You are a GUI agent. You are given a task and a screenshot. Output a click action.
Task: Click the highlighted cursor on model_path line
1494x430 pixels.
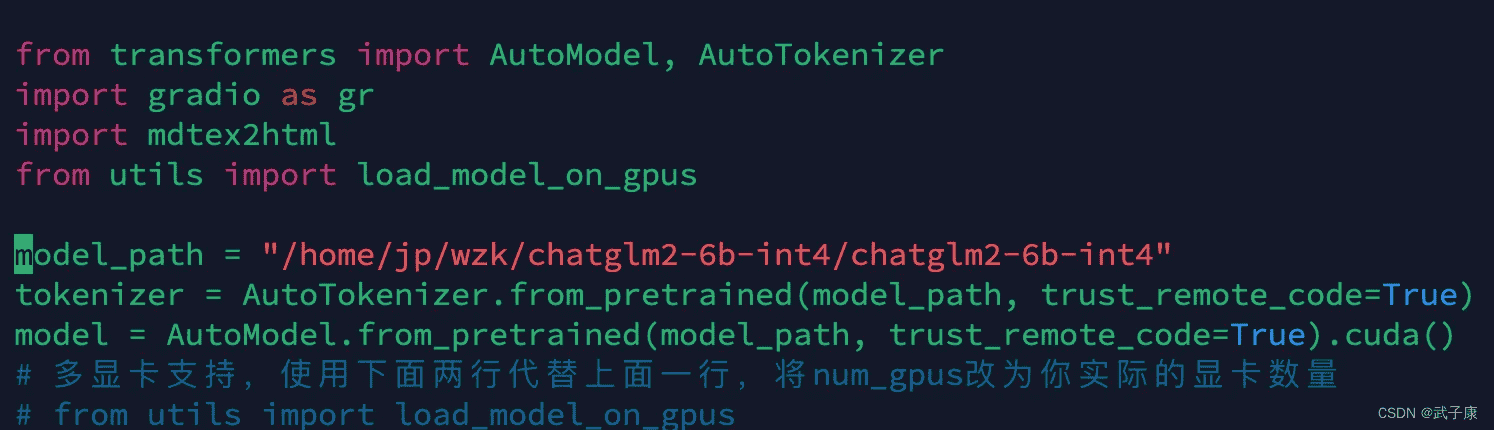click(23, 255)
